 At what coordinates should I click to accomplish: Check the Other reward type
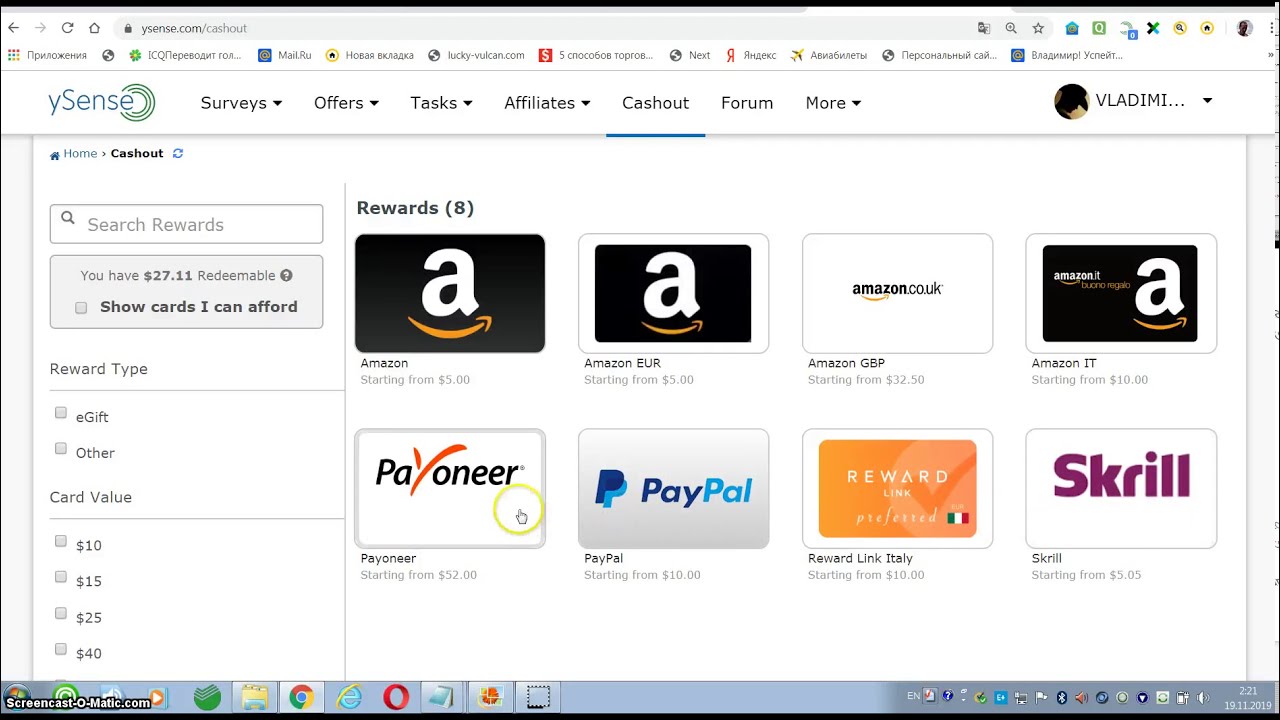[x=61, y=449]
